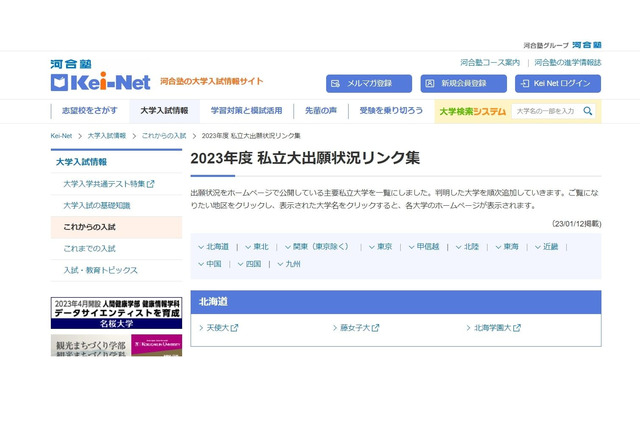Jump to 四国 region anchor
Image resolution: width=640 pixels, height=426 pixels.
pos(249,264)
